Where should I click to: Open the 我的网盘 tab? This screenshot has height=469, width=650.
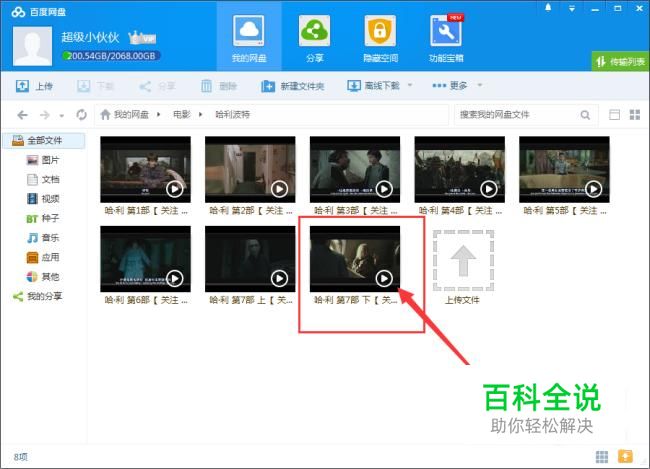(x=249, y=38)
